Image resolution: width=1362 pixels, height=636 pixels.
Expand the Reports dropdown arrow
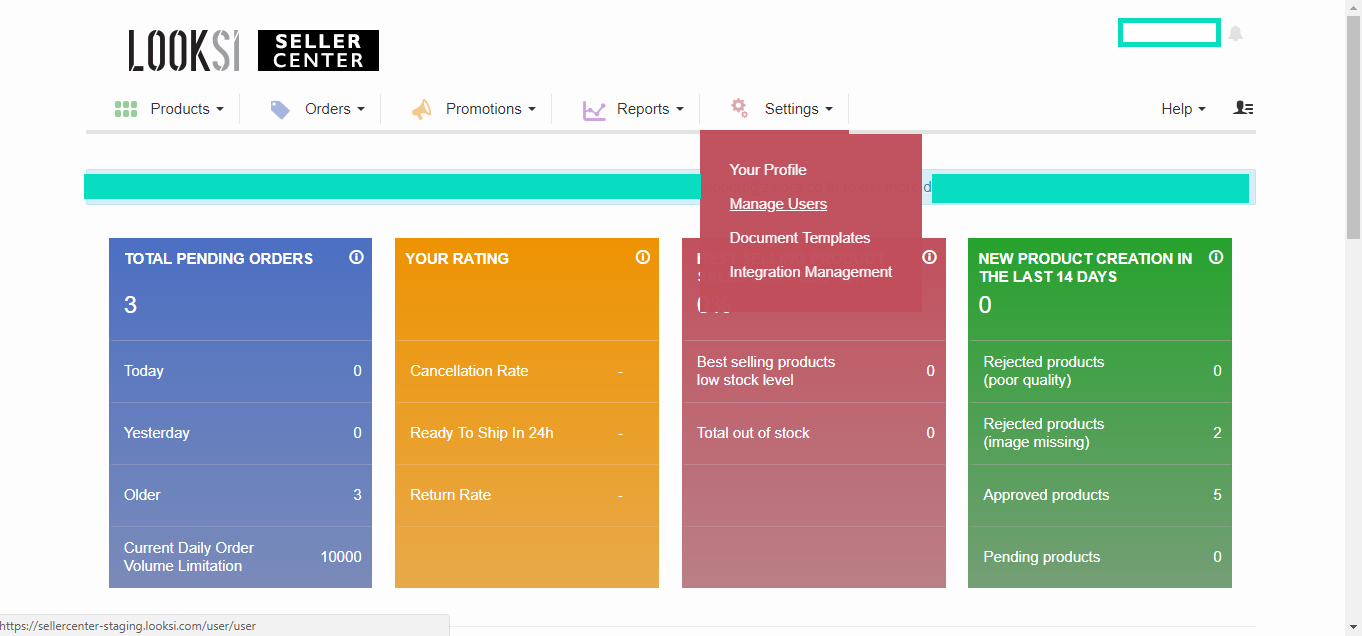pyautogui.click(x=680, y=109)
